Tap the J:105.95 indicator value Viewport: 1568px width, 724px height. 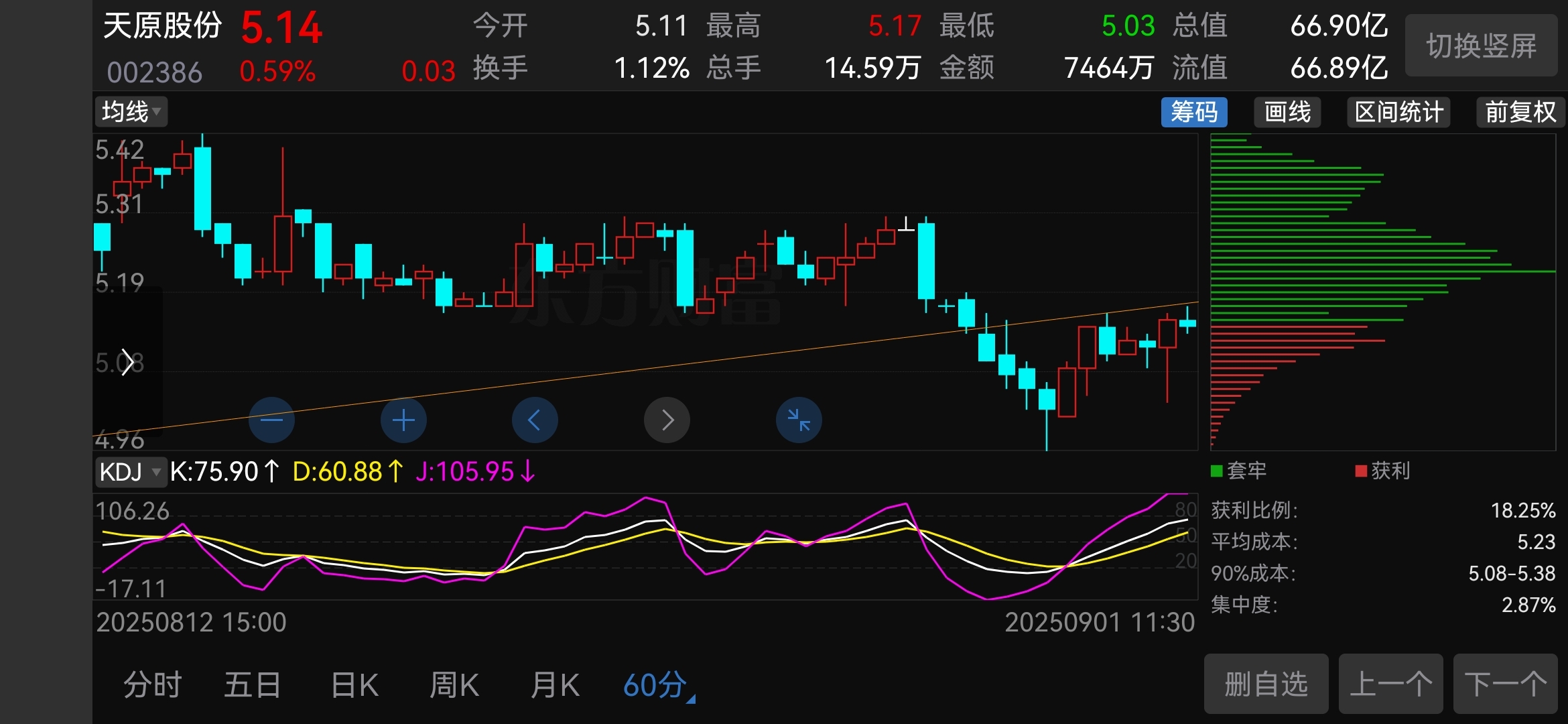pos(475,471)
